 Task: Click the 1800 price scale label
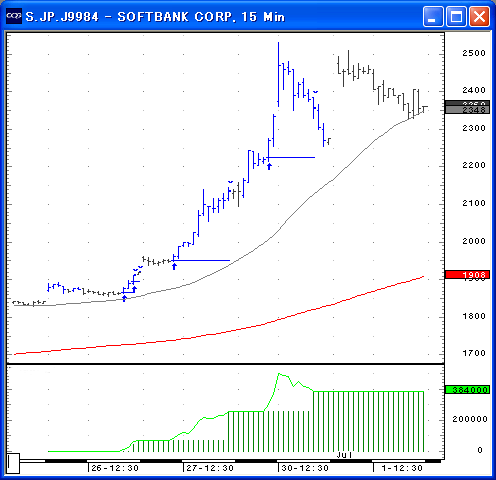474,316
